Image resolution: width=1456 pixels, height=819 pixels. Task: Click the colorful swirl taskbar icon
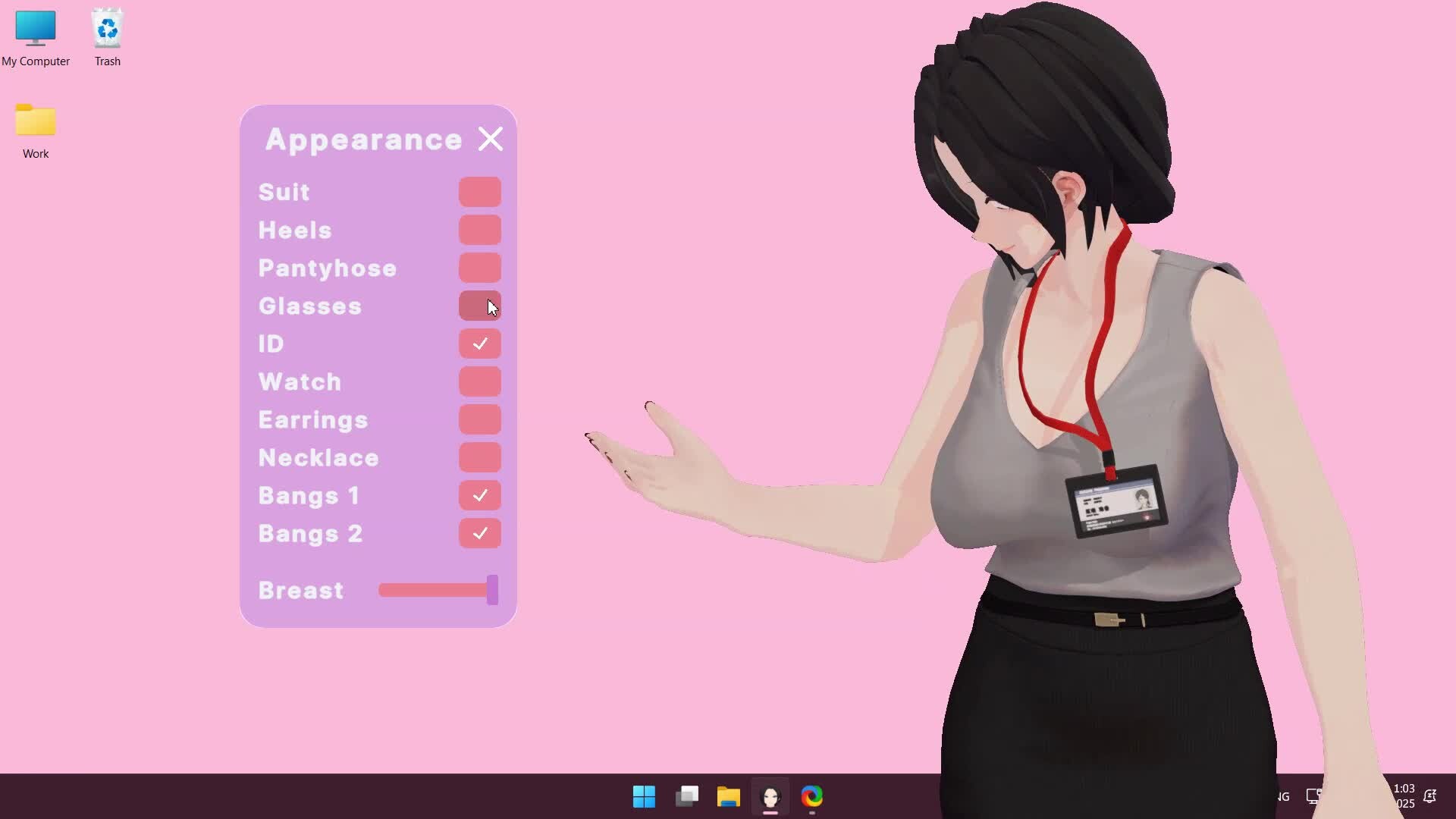point(812,796)
